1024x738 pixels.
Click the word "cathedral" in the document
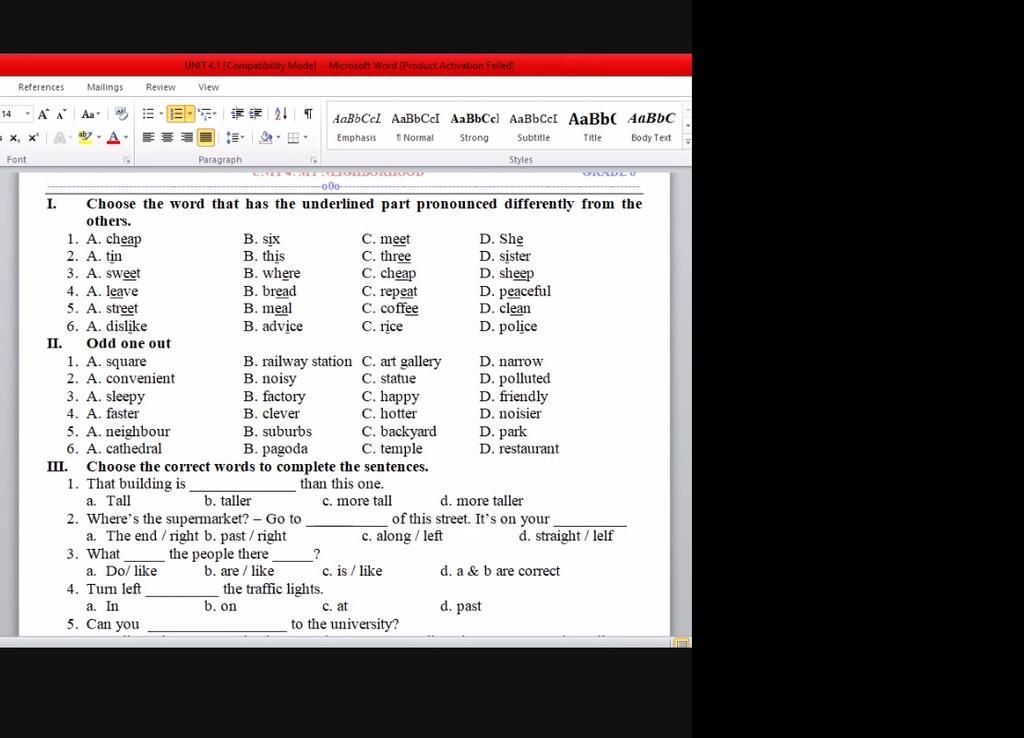(x=134, y=449)
